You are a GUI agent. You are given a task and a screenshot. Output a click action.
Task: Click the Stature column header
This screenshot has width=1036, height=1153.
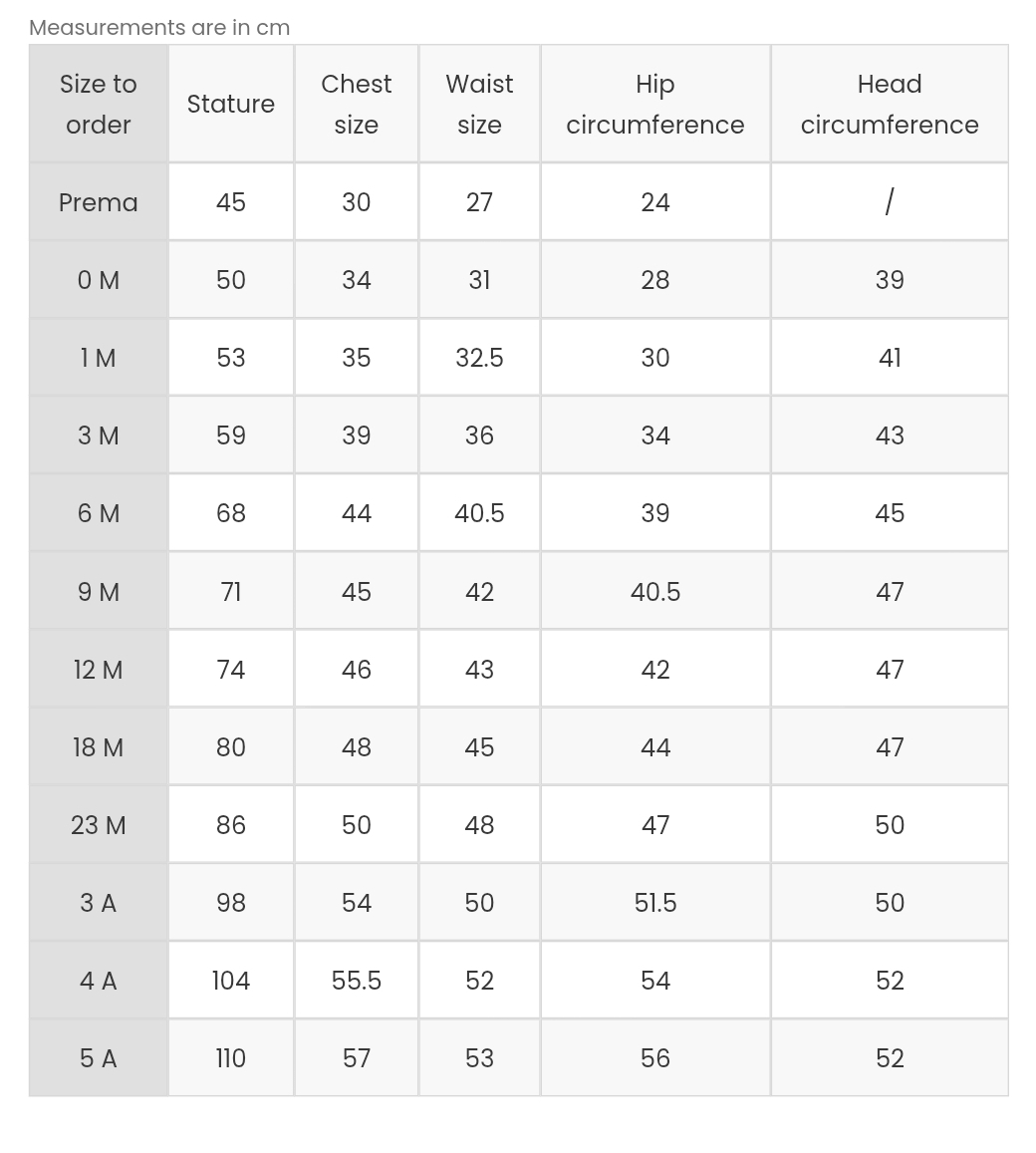click(x=231, y=104)
